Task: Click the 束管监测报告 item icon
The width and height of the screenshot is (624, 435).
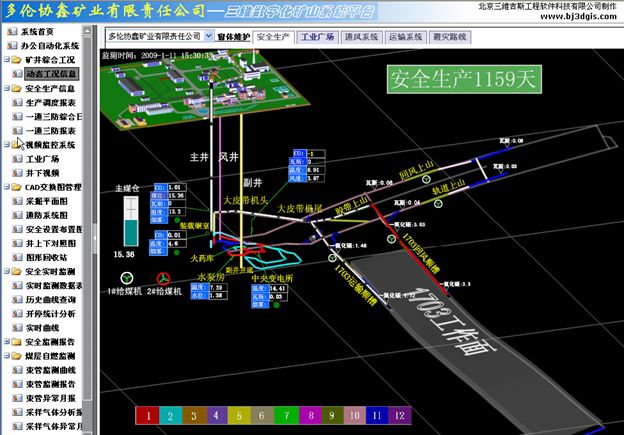Action: (x=17, y=384)
